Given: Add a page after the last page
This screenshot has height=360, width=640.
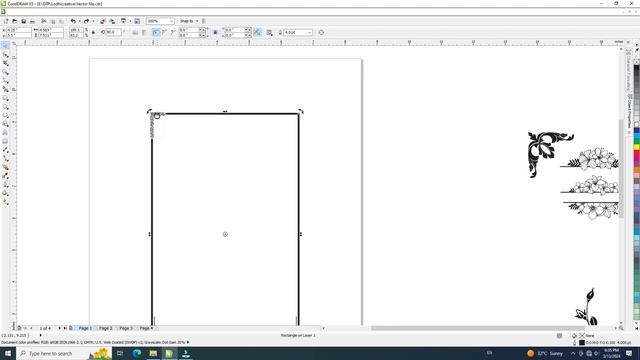Looking at the screenshot, I should 71,328.
